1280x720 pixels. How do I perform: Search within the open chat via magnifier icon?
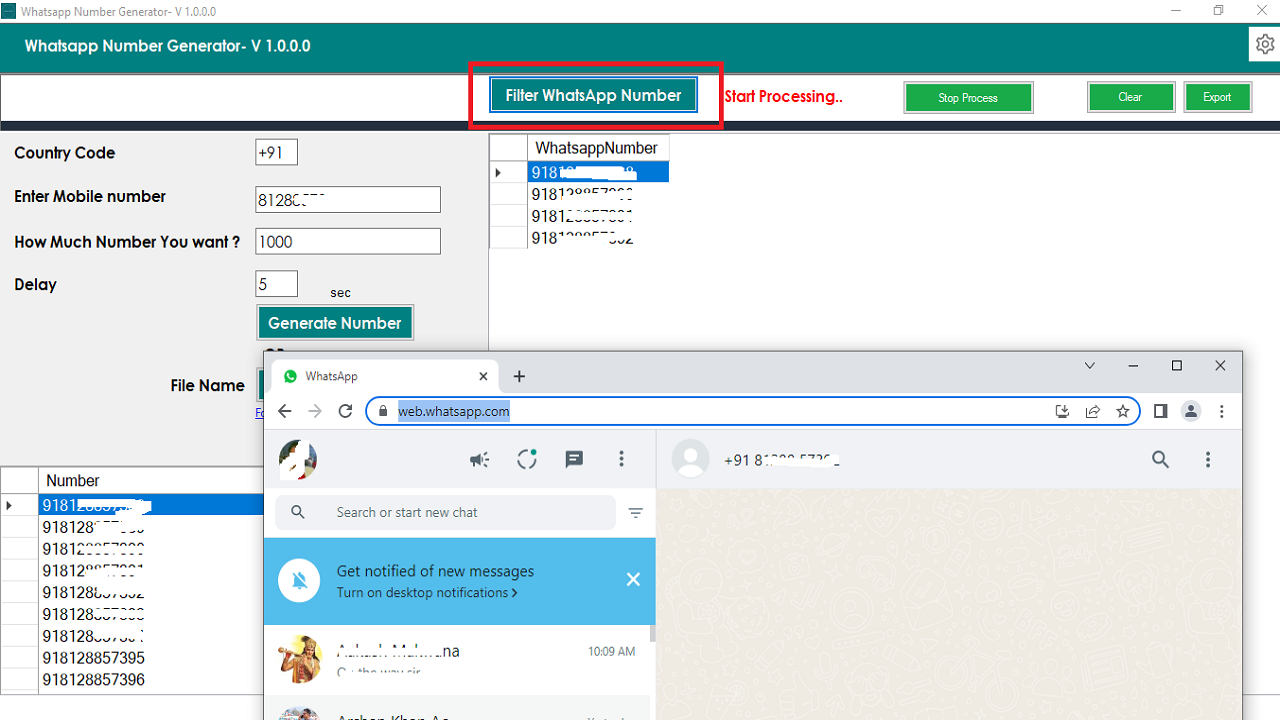point(1160,459)
